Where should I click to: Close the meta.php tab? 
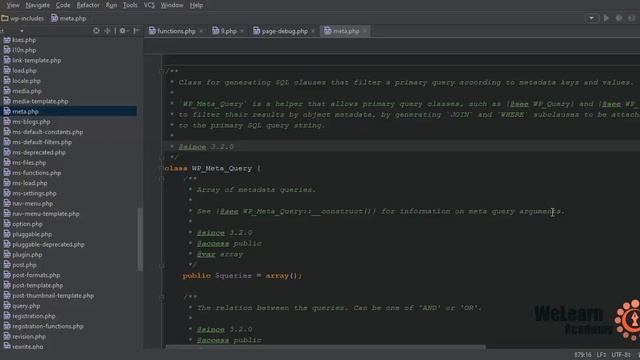click(x=365, y=31)
